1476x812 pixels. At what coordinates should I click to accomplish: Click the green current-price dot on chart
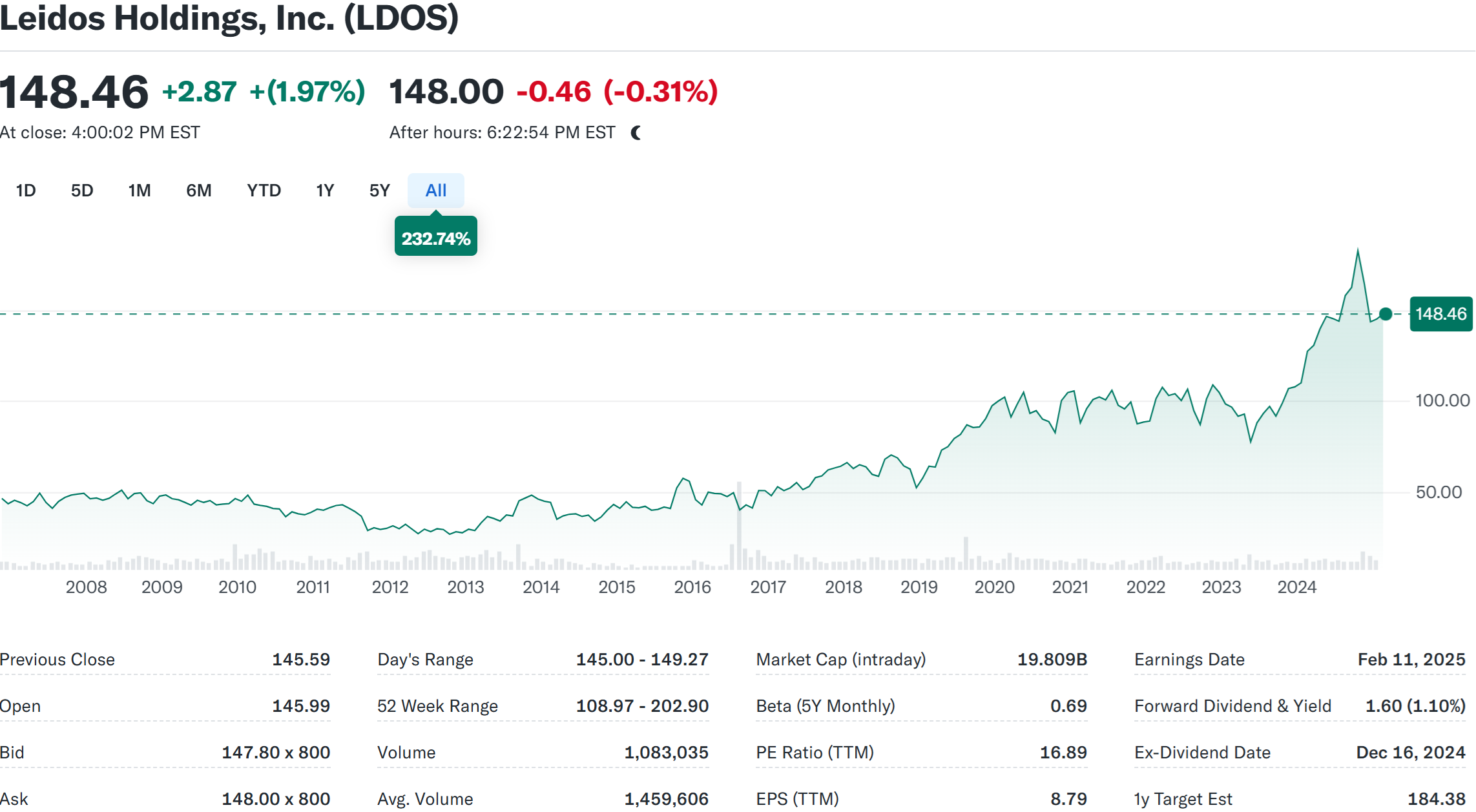click(x=1386, y=314)
